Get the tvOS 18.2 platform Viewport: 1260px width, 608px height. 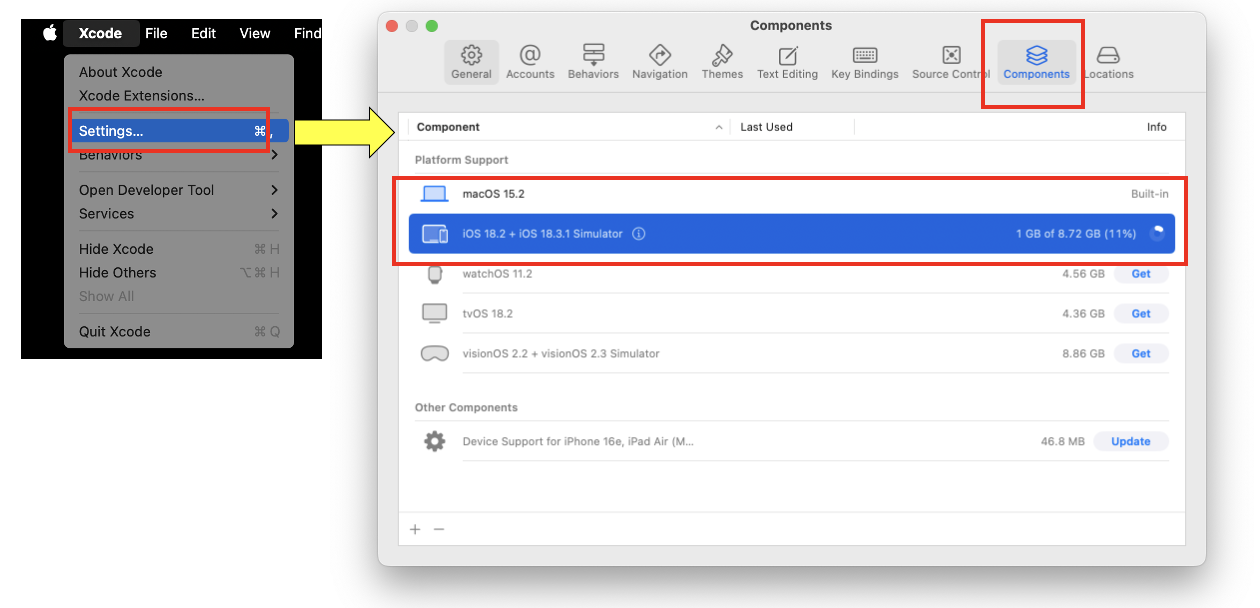[1140, 314]
